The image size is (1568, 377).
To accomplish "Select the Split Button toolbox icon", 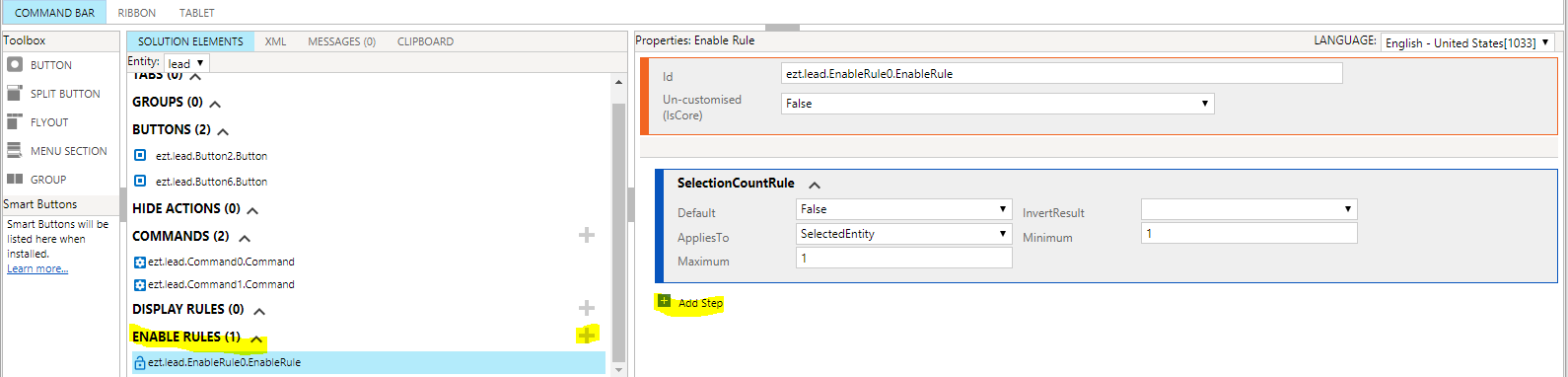I will [x=15, y=94].
